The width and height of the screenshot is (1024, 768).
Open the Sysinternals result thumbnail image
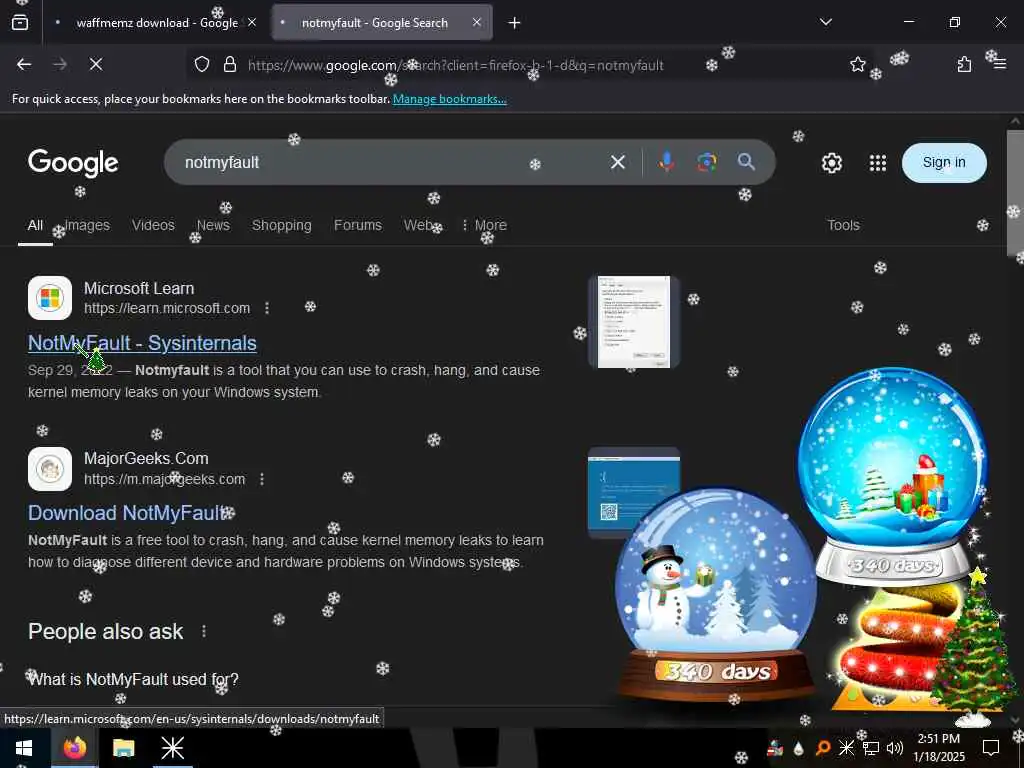tap(634, 322)
